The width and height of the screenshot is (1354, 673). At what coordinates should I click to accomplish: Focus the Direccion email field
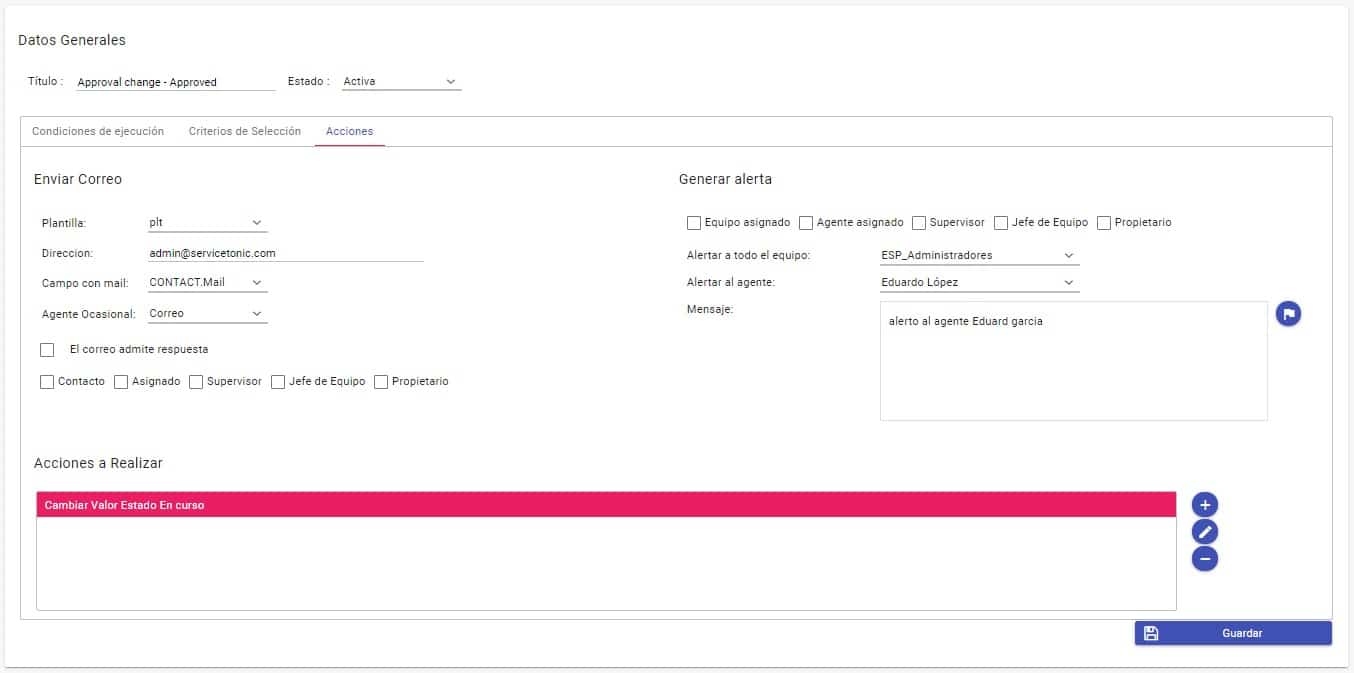pyautogui.click(x=285, y=254)
